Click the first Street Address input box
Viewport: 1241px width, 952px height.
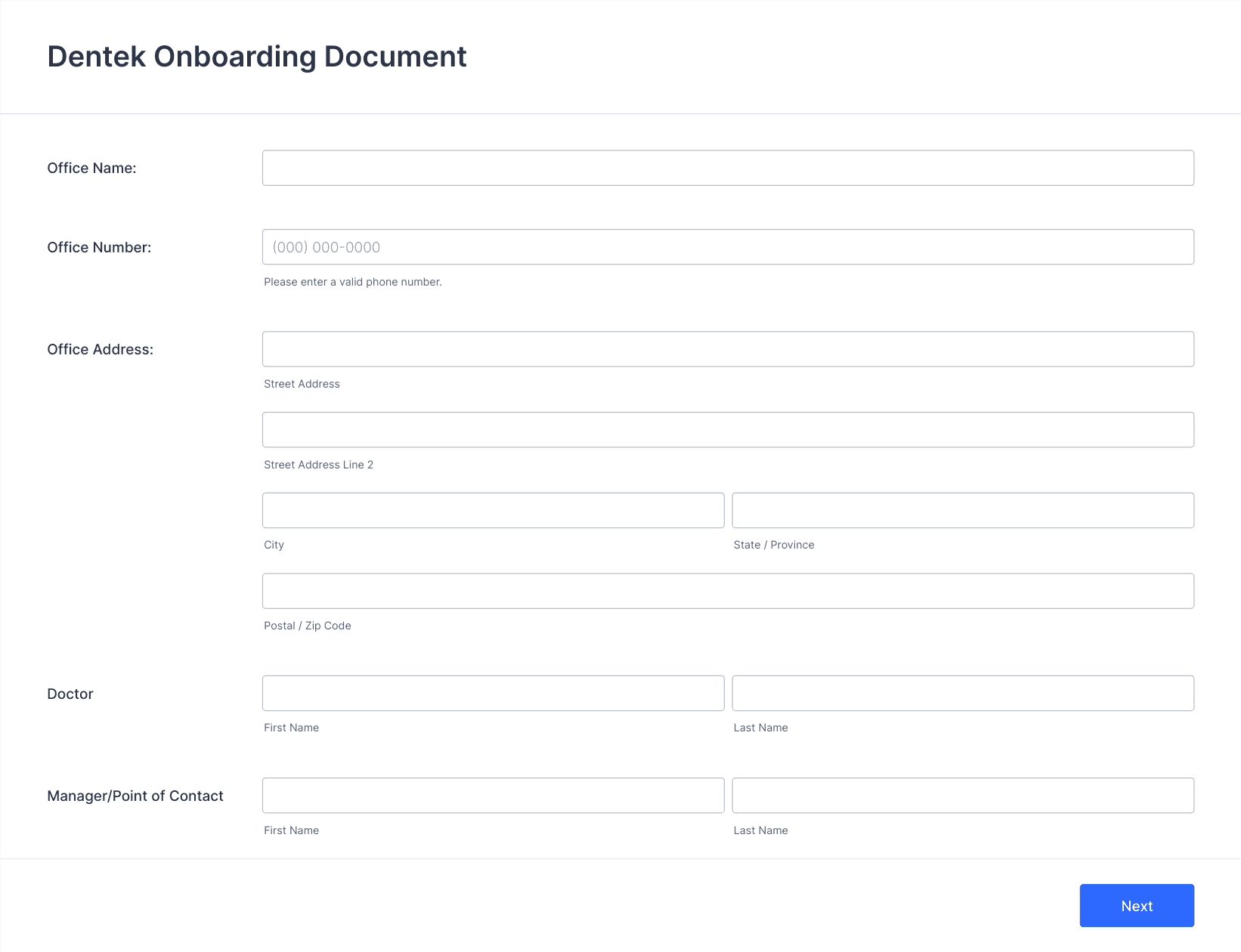click(x=728, y=349)
